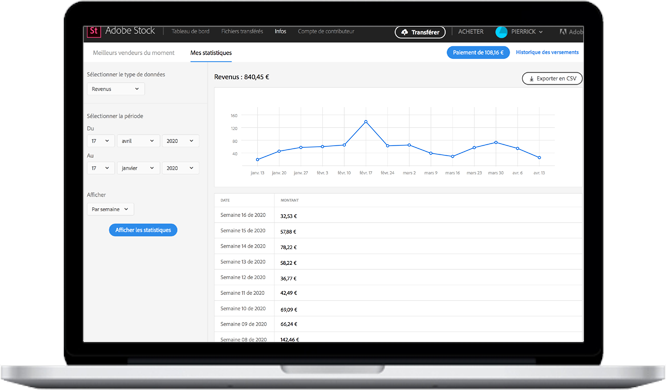Switch to Meilleurs vendeurs du moment tab
Viewport: 666px width, 390px height.
click(x=133, y=53)
